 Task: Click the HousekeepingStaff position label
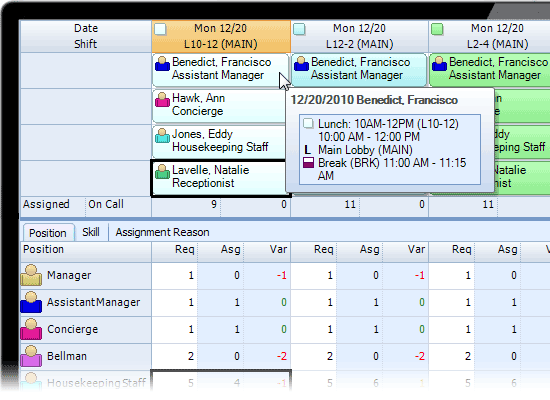[96, 383]
